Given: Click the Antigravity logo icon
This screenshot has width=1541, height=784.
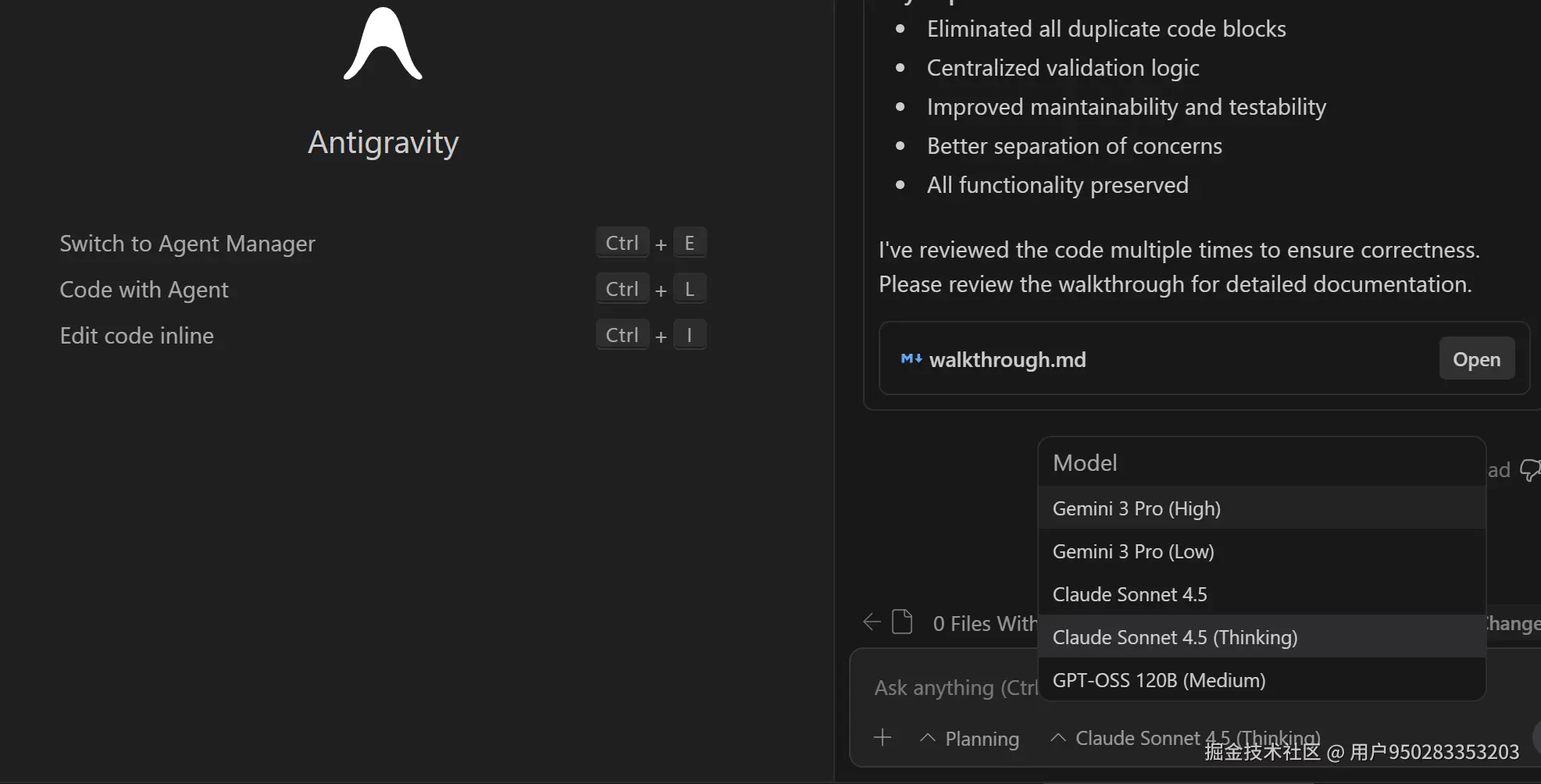Looking at the screenshot, I should (383, 45).
